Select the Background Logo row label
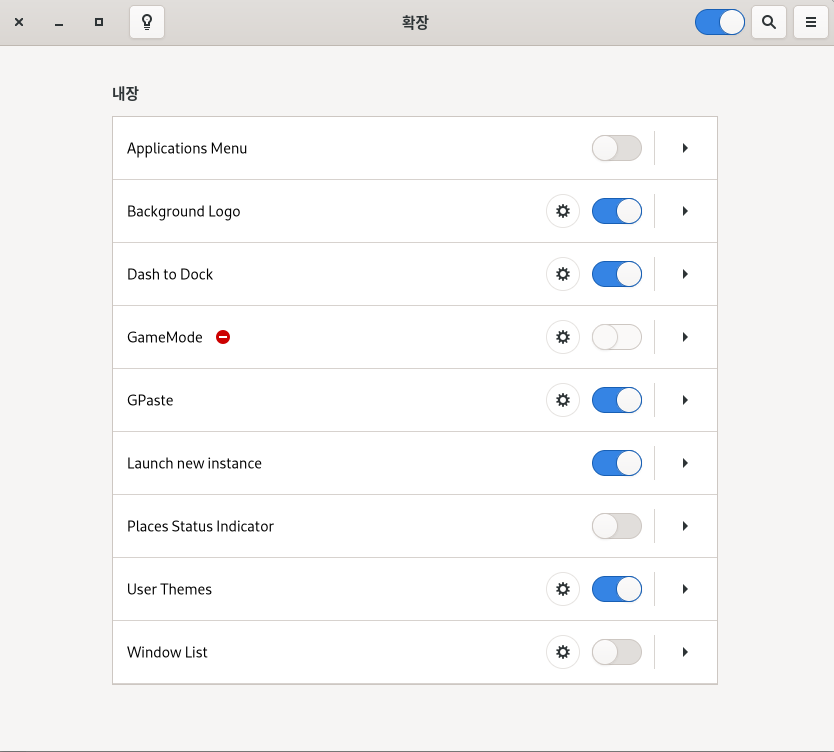This screenshot has width=834, height=752. [184, 212]
